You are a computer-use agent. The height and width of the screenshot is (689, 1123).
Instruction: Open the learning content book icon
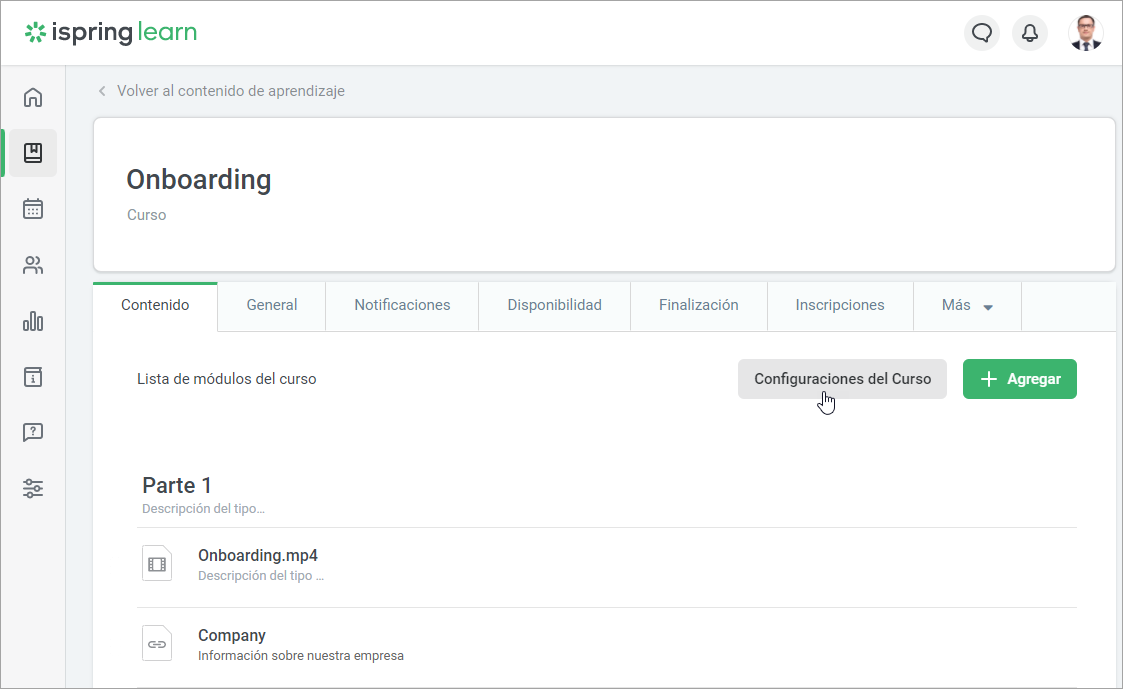(33, 153)
